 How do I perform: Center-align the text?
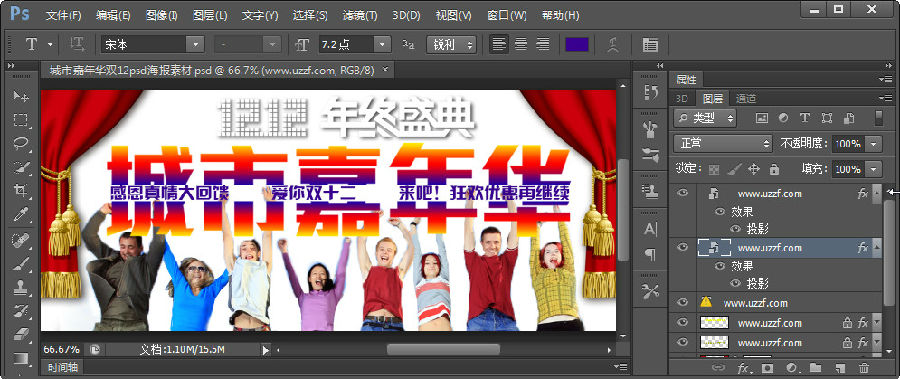click(521, 44)
